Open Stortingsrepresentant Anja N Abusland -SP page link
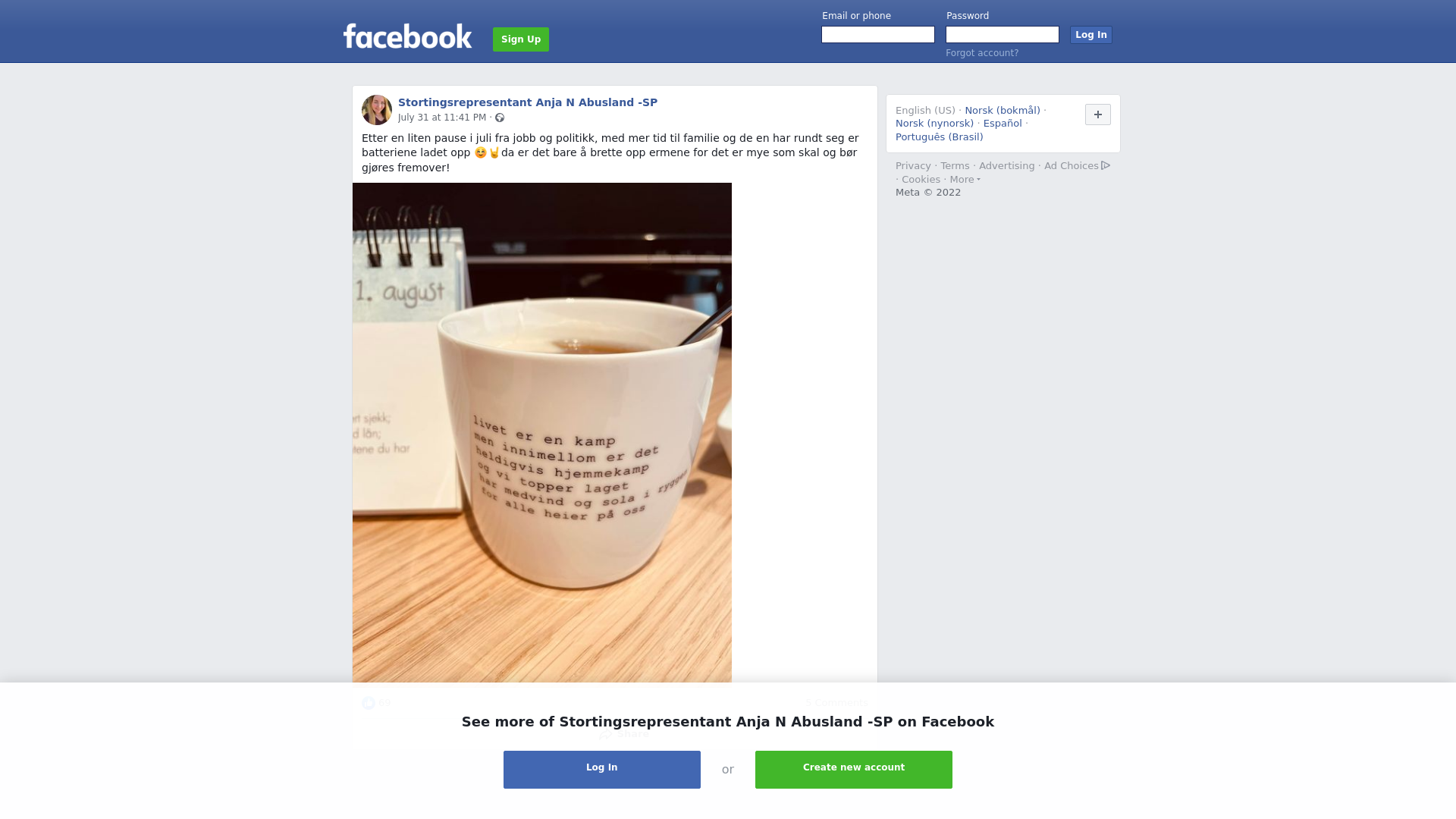This screenshot has height=819, width=1456. pos(528,102)
